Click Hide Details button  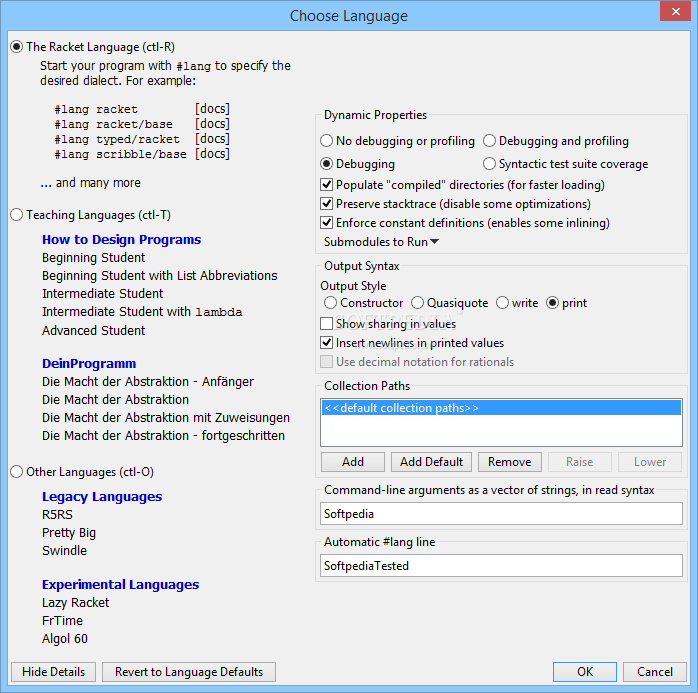click(x=53, y=672)
